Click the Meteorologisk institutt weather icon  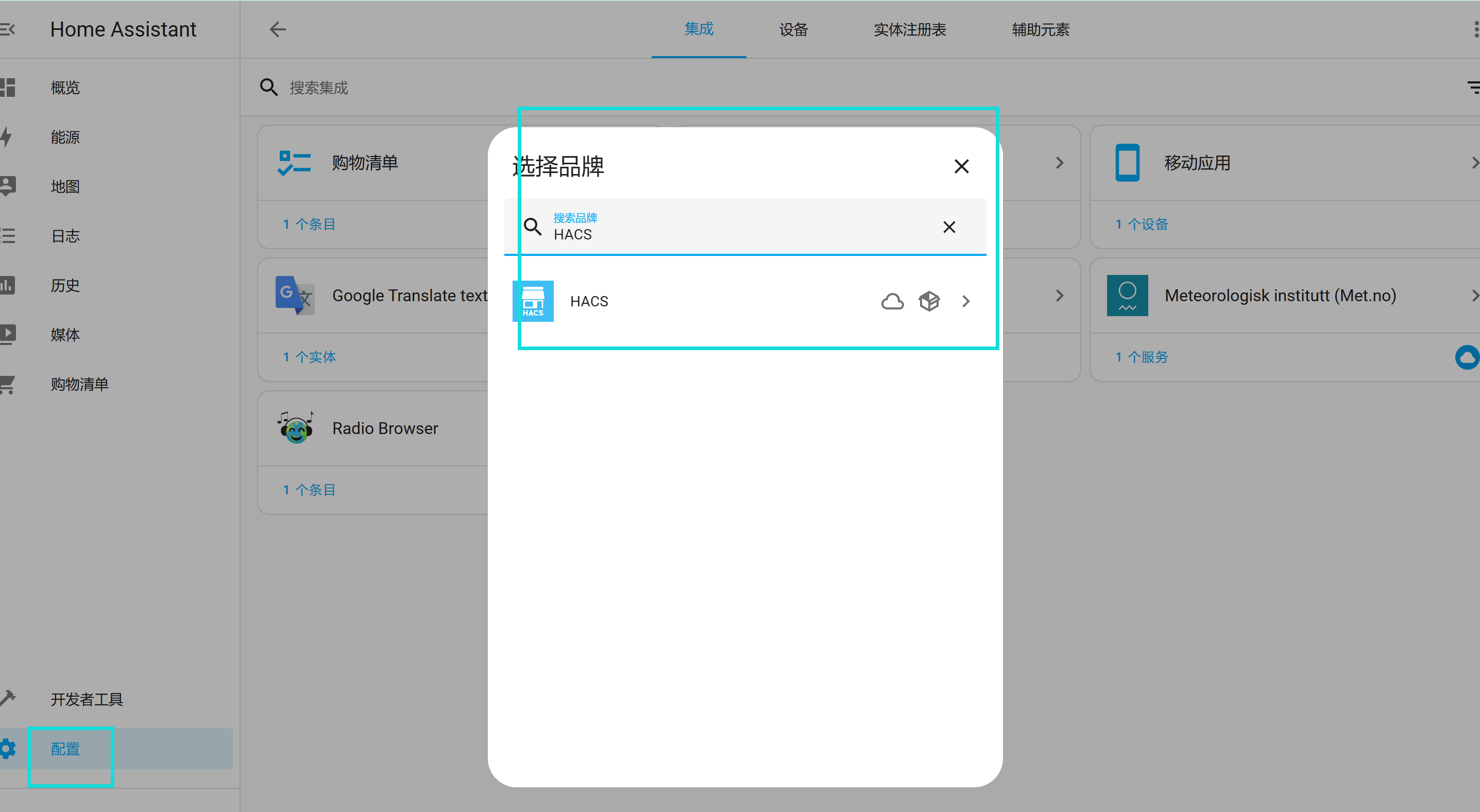click(1127, 295)
